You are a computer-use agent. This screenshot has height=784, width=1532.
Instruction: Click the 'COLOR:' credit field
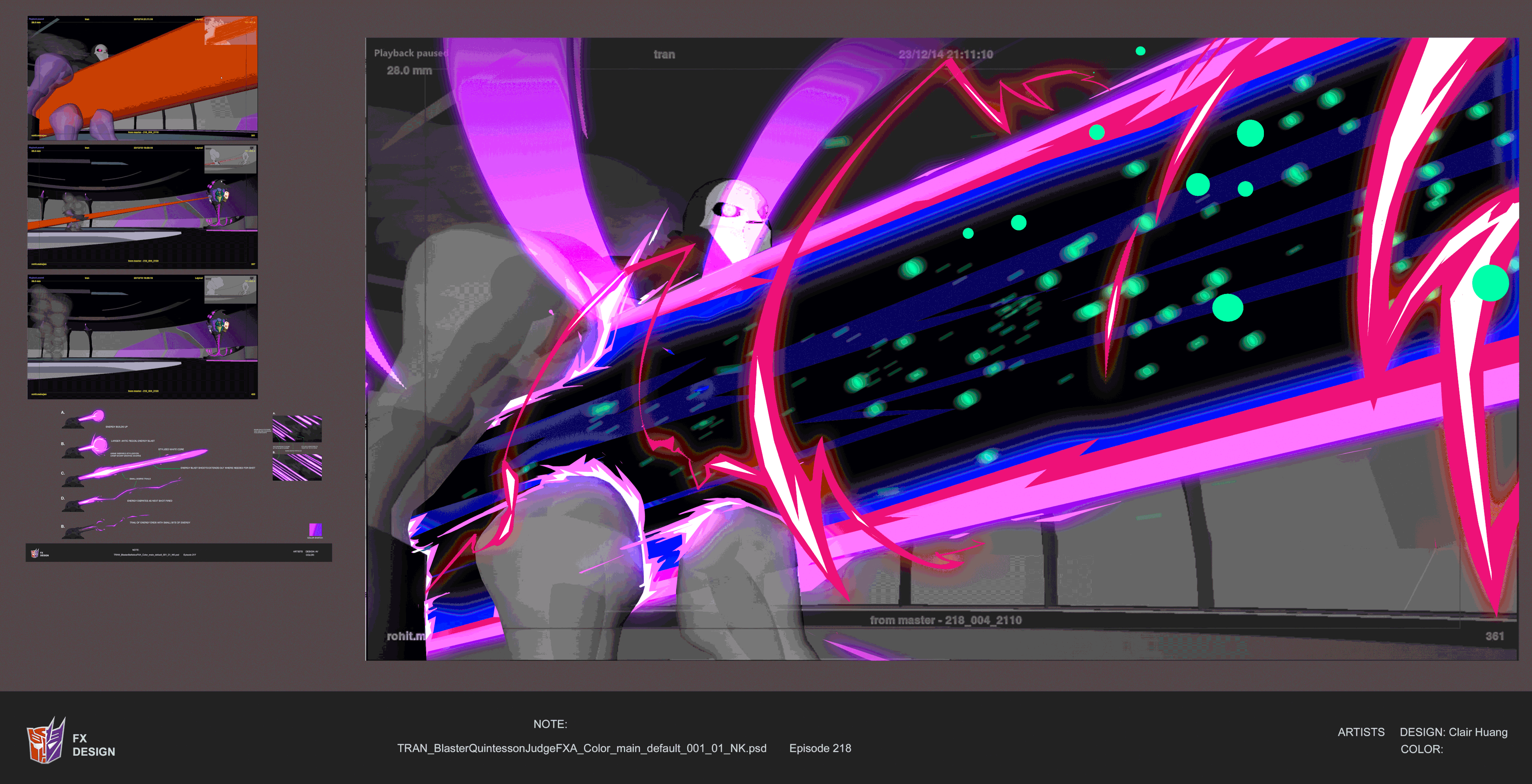1421,750
